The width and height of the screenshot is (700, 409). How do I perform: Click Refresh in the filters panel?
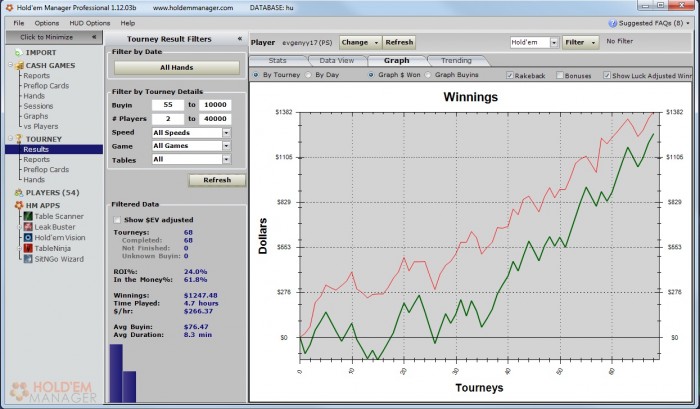[x=217, y=180]
